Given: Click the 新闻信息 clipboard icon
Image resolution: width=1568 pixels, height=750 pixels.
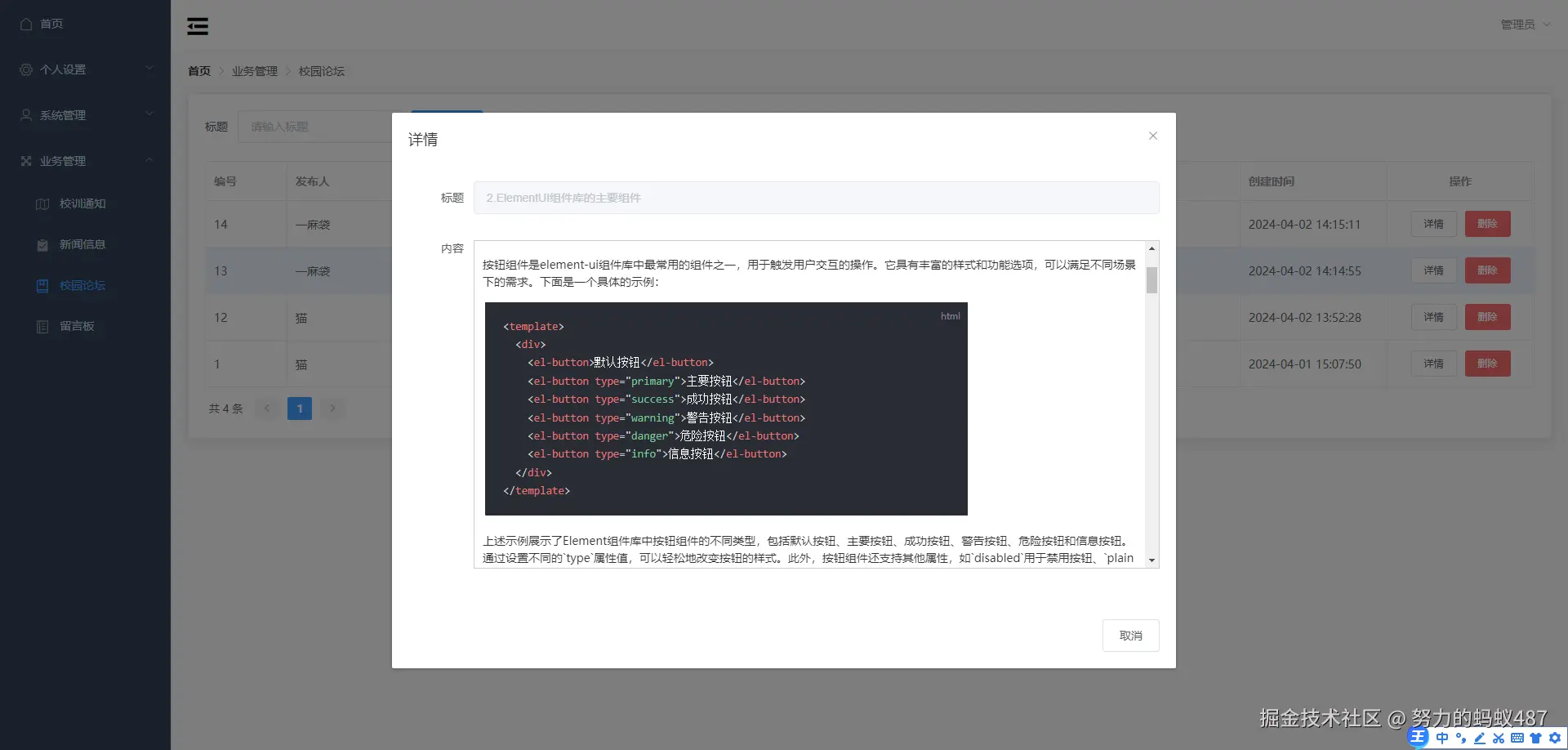Looking at the screenshot, I should 42,244.
